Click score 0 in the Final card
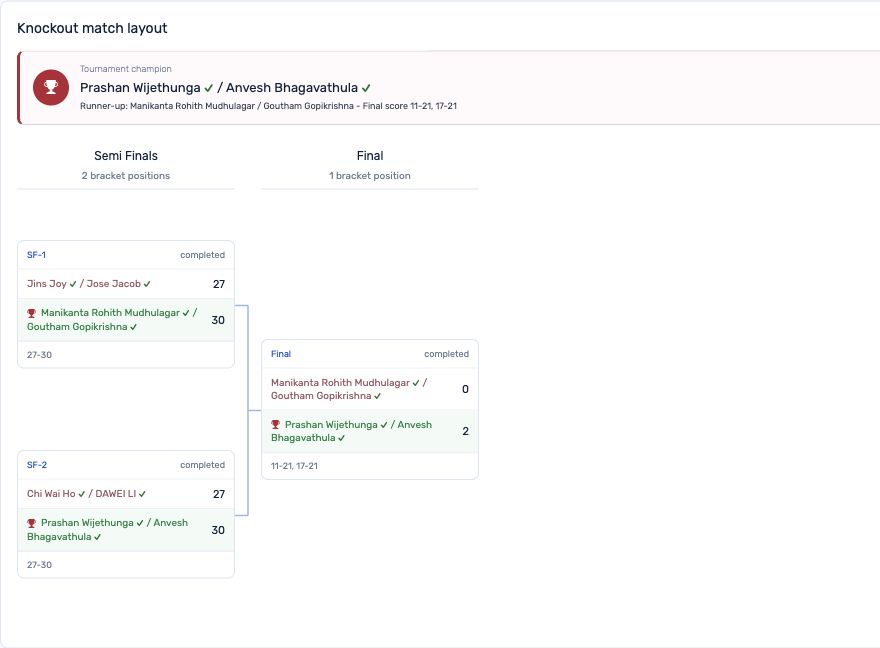Screen dimensions: 880x648 pos(465,389)
